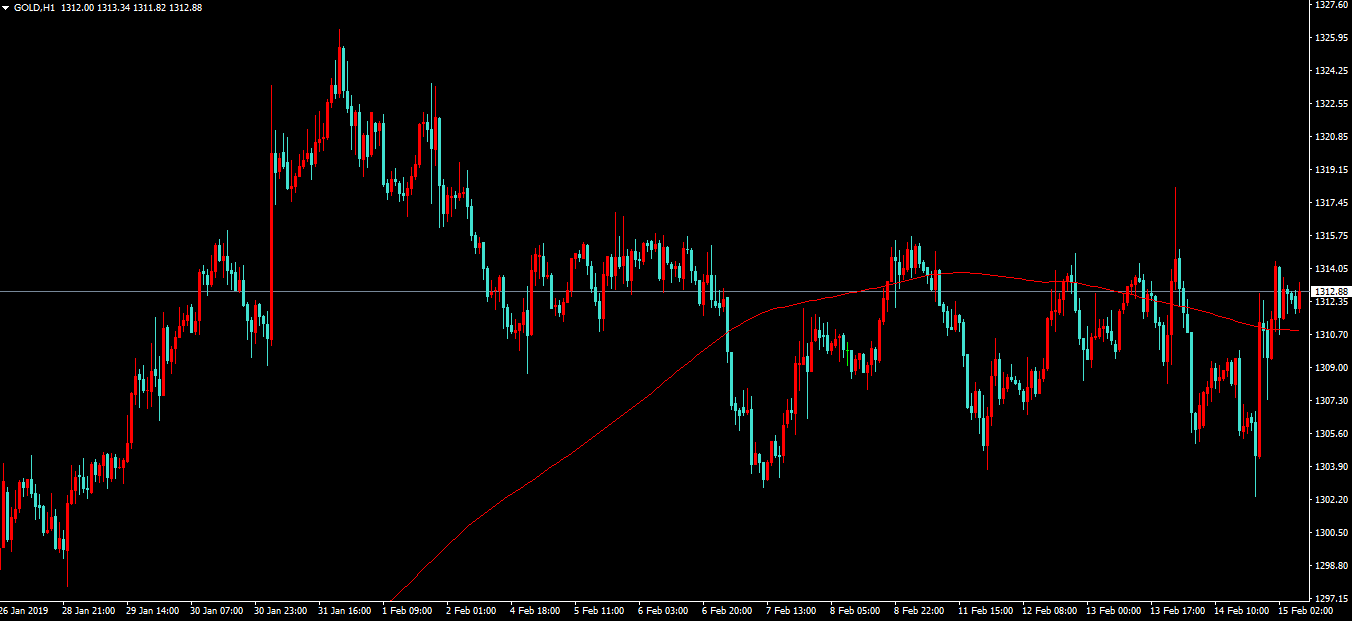The width and height of the screenshot is (1352, 621).
Task: Click price label 1324.25 on the scale
Action: pyautogui.click(x=1330, y=70)
